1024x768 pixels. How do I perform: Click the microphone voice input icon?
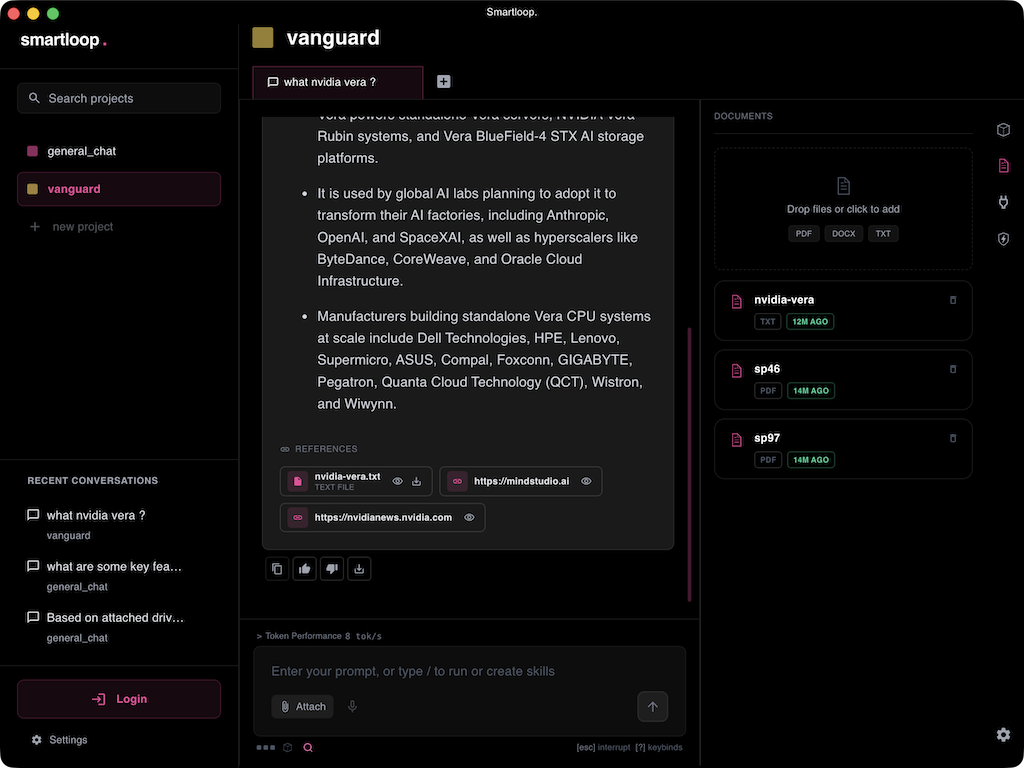(x=352, y=707)
